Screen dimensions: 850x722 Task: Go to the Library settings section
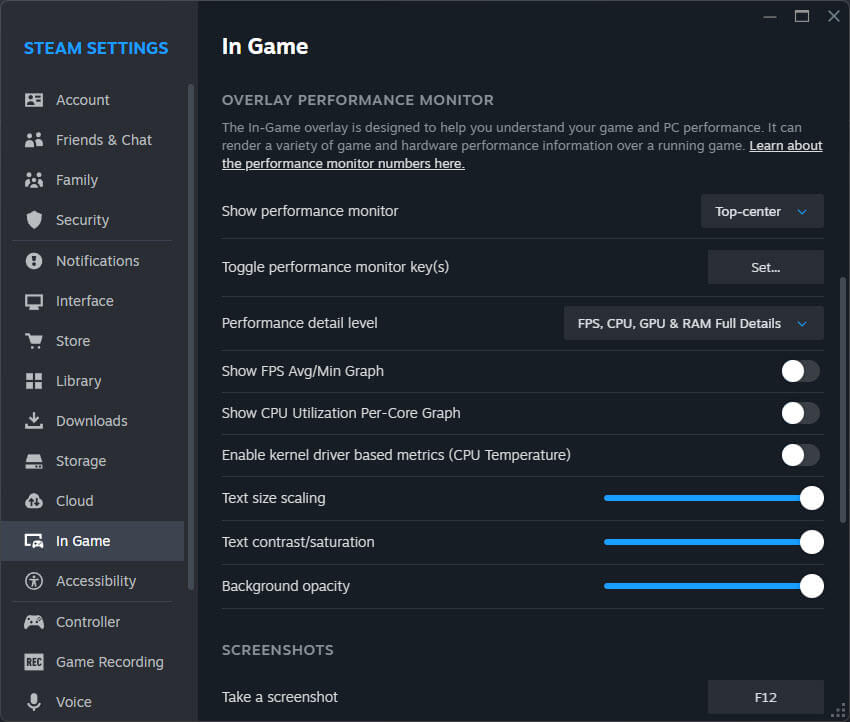pos(78,381)
